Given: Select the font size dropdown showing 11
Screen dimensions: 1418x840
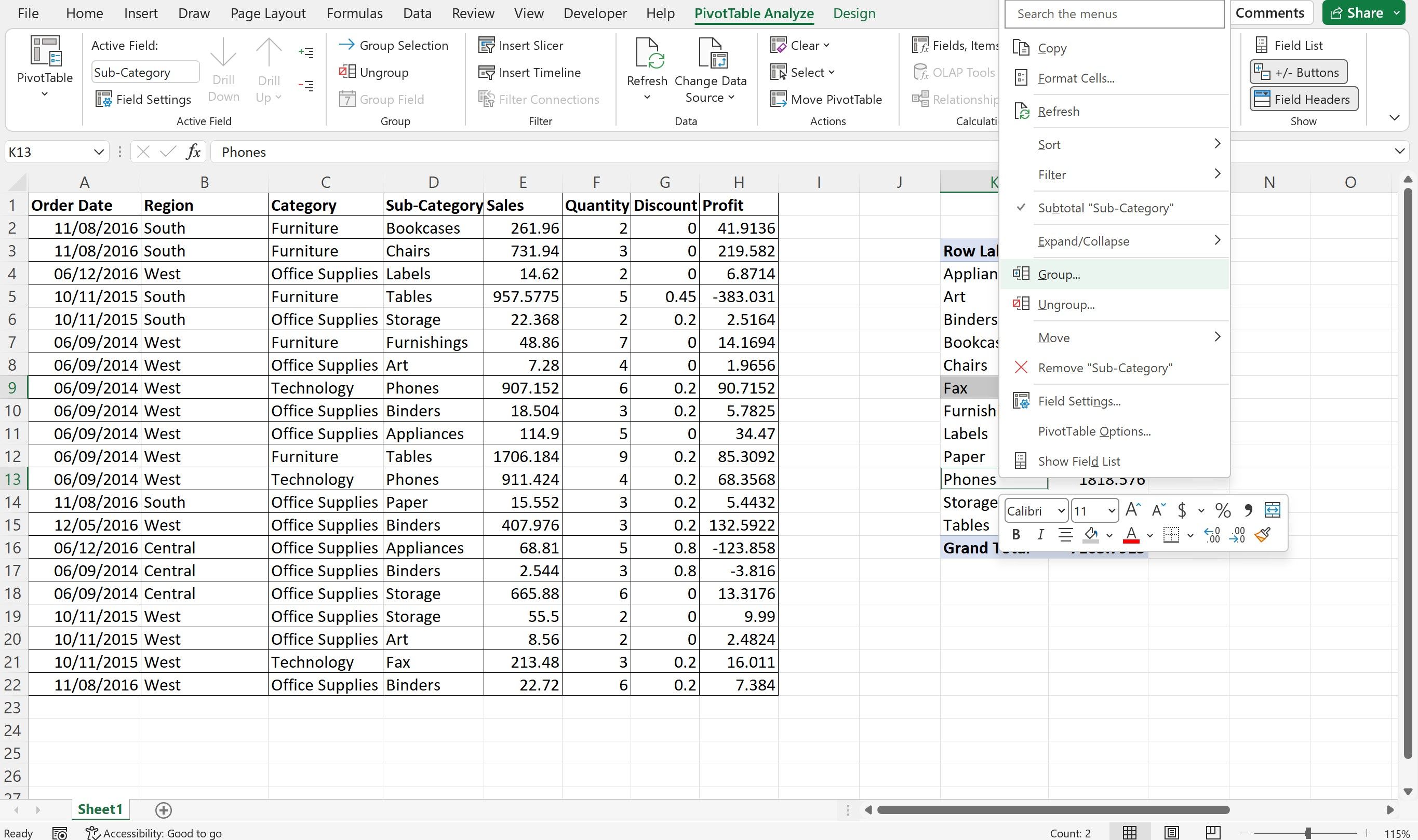Looking at the screenshot, I should click(x=1092, y=510).
